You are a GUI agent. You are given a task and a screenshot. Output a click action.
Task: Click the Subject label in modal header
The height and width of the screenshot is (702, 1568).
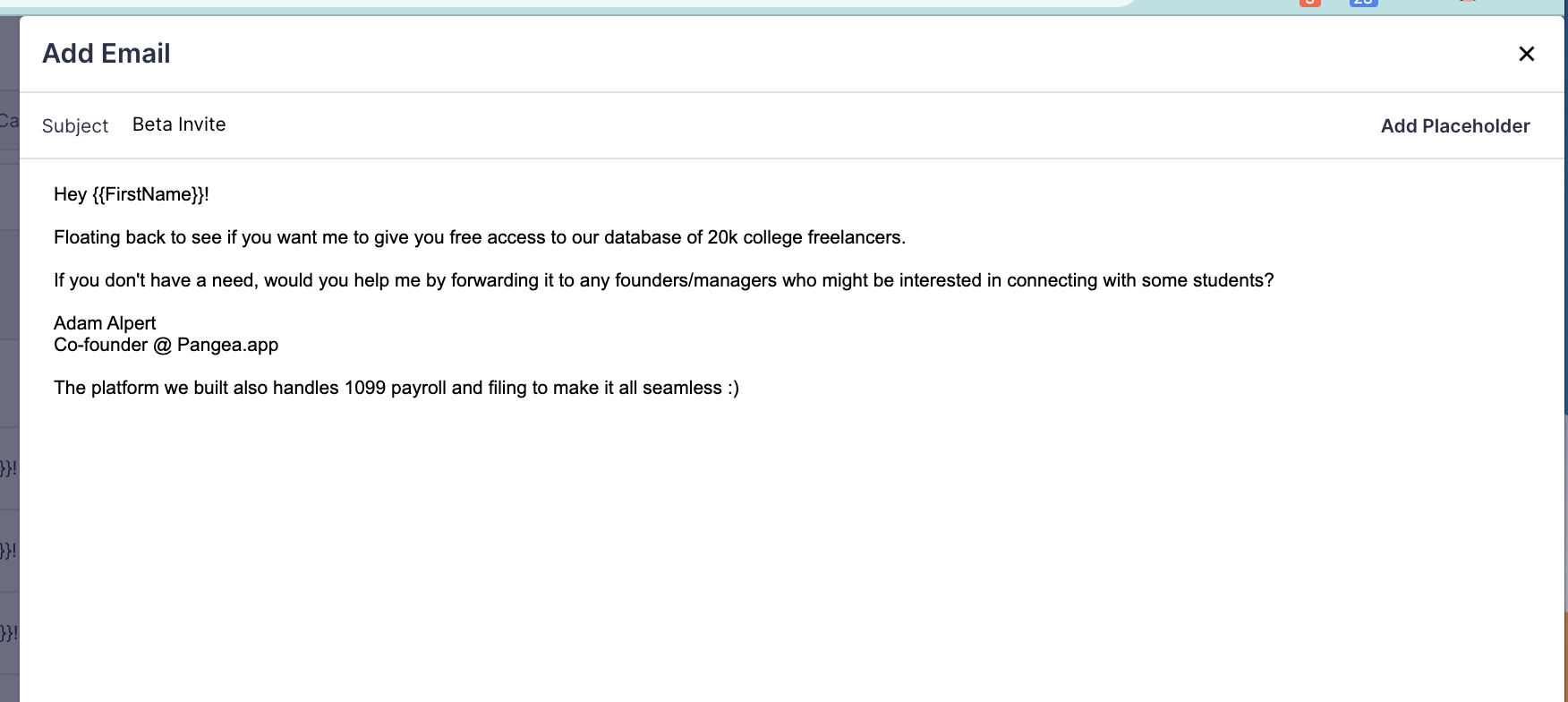(x=75, y=125)
